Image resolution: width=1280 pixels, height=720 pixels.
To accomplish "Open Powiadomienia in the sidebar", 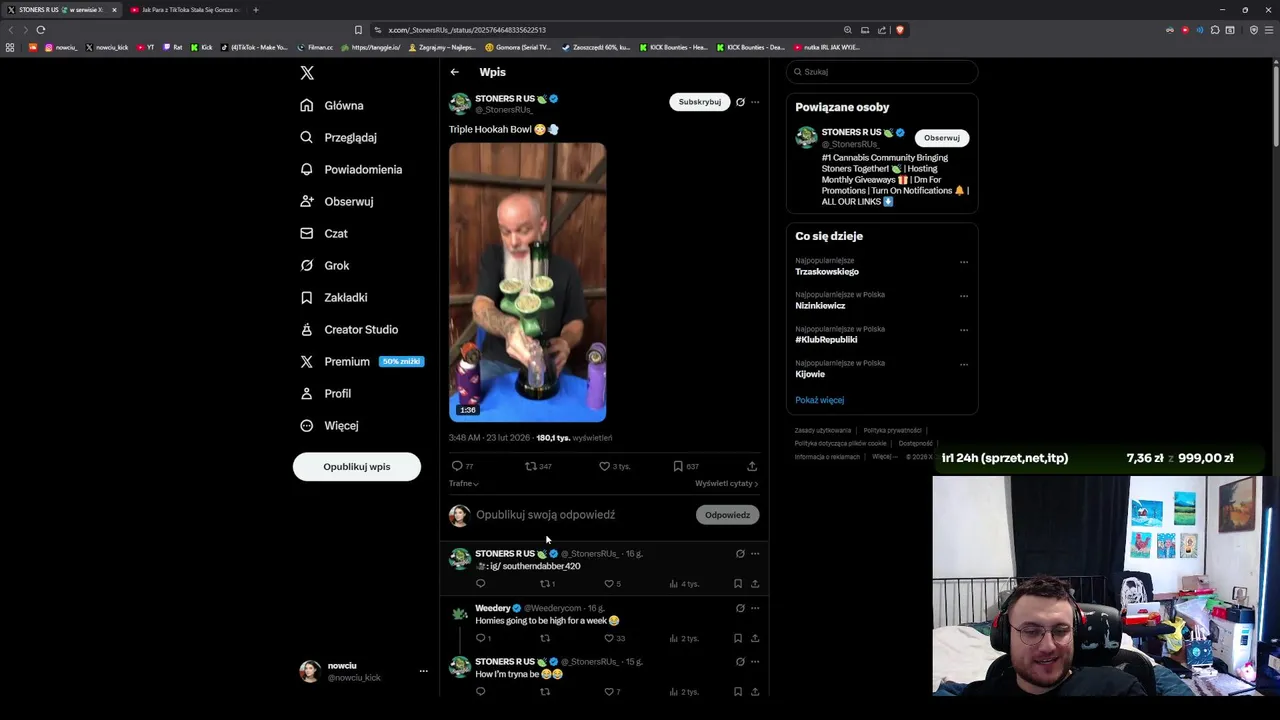I will [351, 169].
